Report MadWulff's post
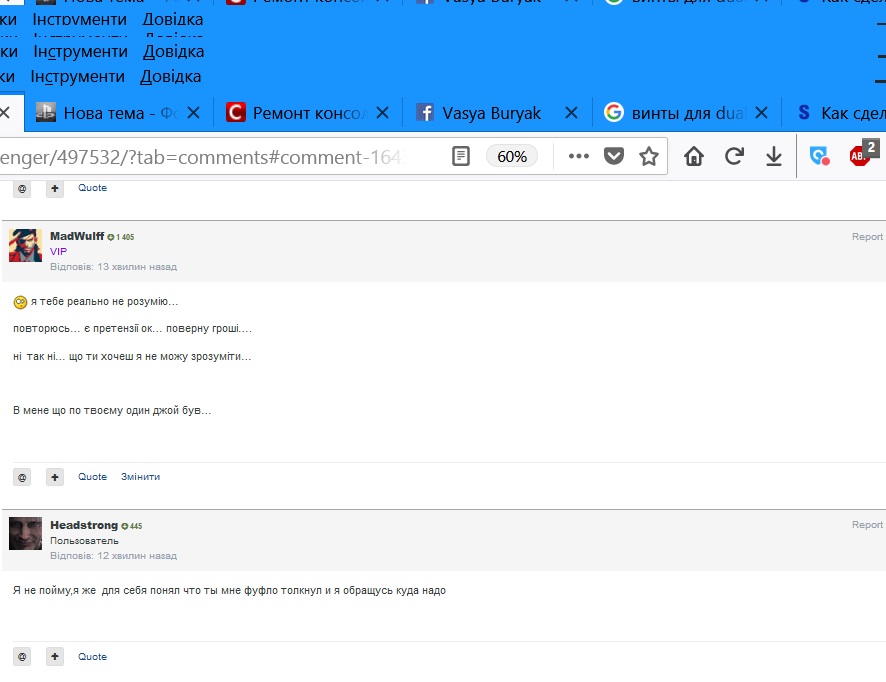Viewport: 886px width, 682px height. 867,237
